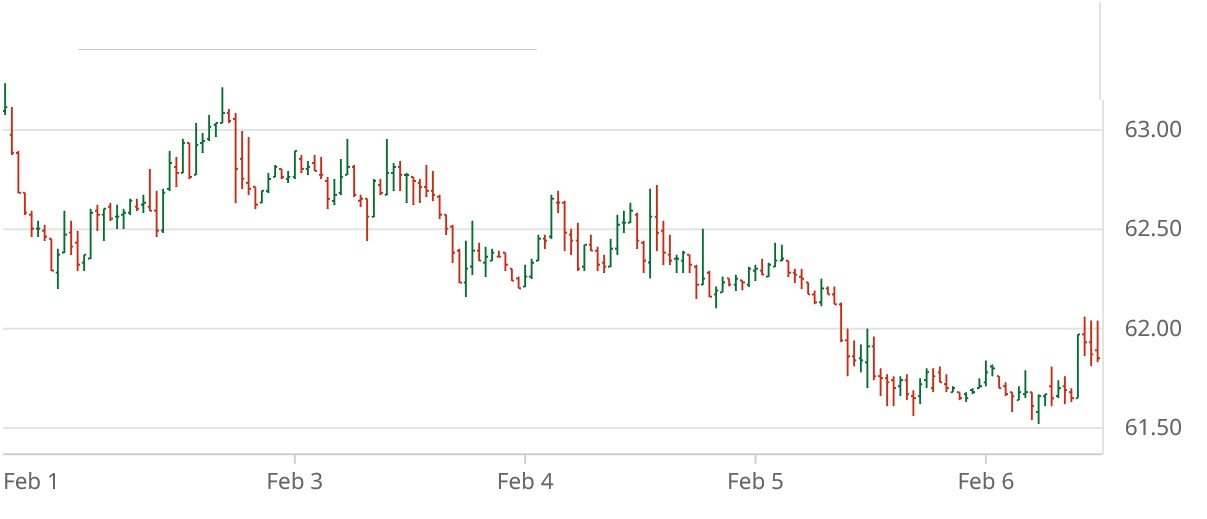This screenshot has height=519, width=1207.
Task: Click the lowest candle near 61.50 on Feb 6
Action: (1038, 408)
